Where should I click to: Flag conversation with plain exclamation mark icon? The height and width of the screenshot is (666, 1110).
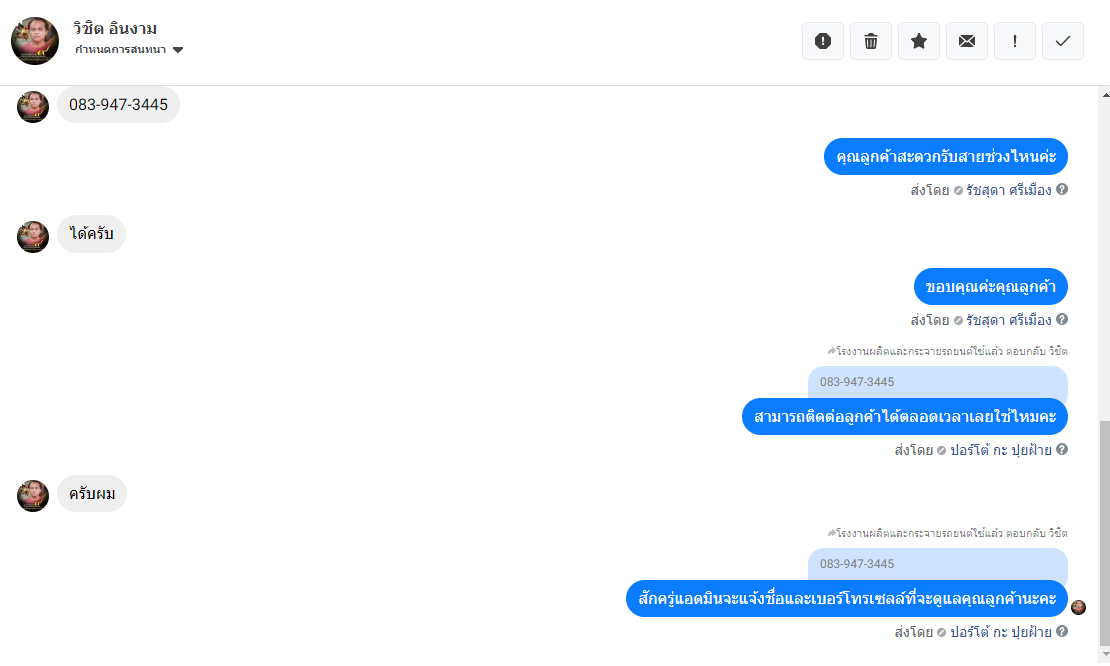pos(1014,41)
